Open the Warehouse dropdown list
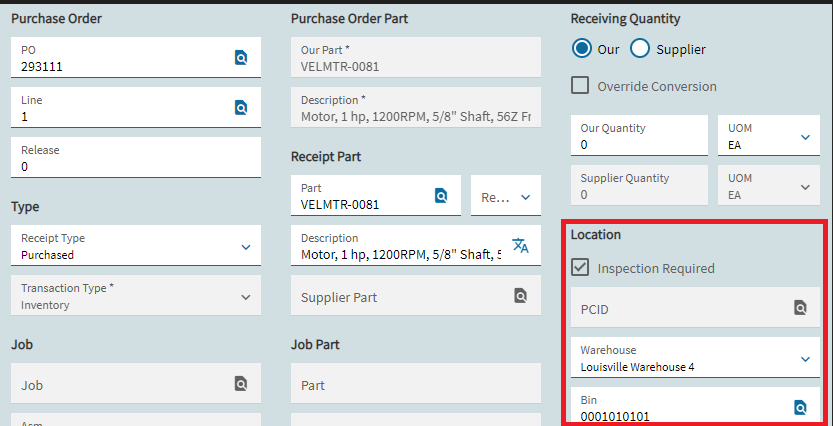The image size is (833, 426). [806, 358]
